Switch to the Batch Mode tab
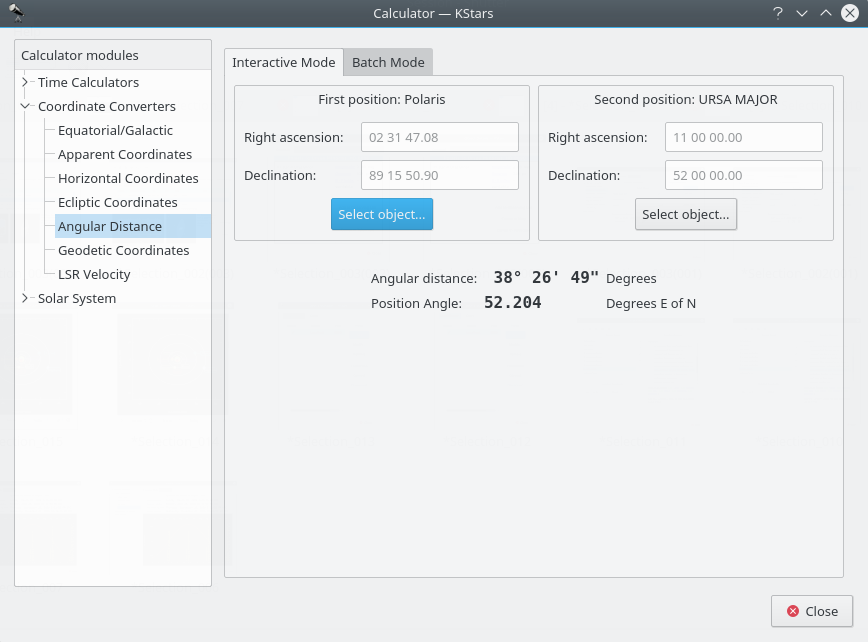Image resolution: width=868 pixels, height=642 pixels. coord(388,62)
